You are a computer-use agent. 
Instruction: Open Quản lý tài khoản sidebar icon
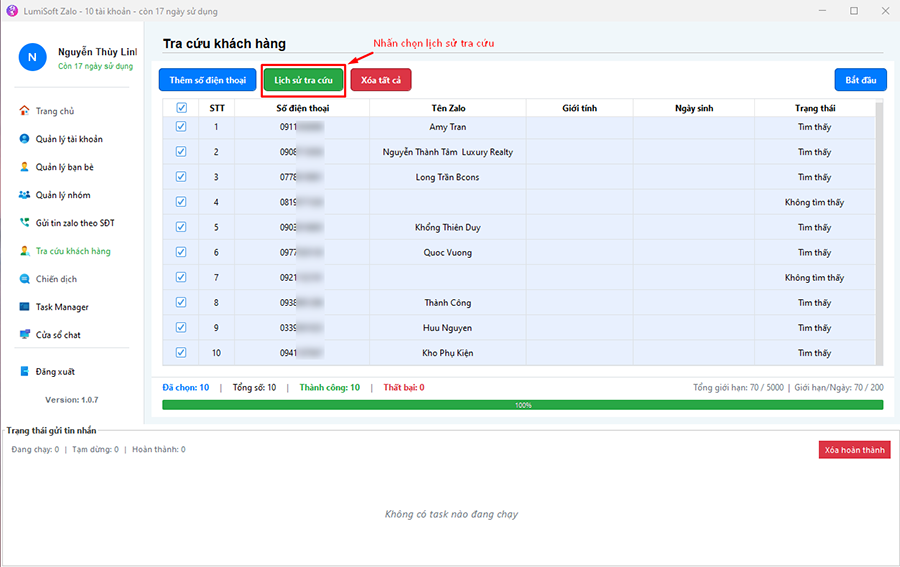pos(24,139)
